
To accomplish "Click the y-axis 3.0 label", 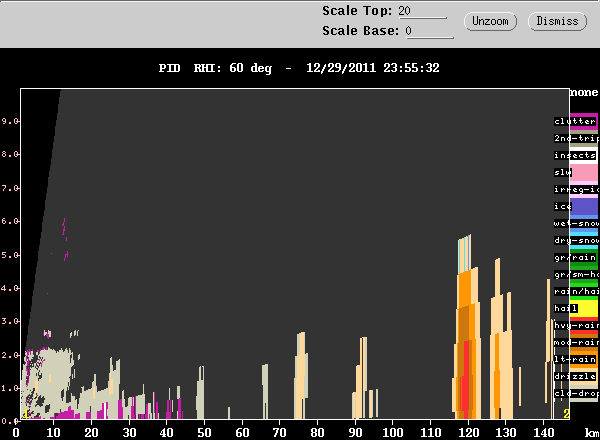I will 10,321.
